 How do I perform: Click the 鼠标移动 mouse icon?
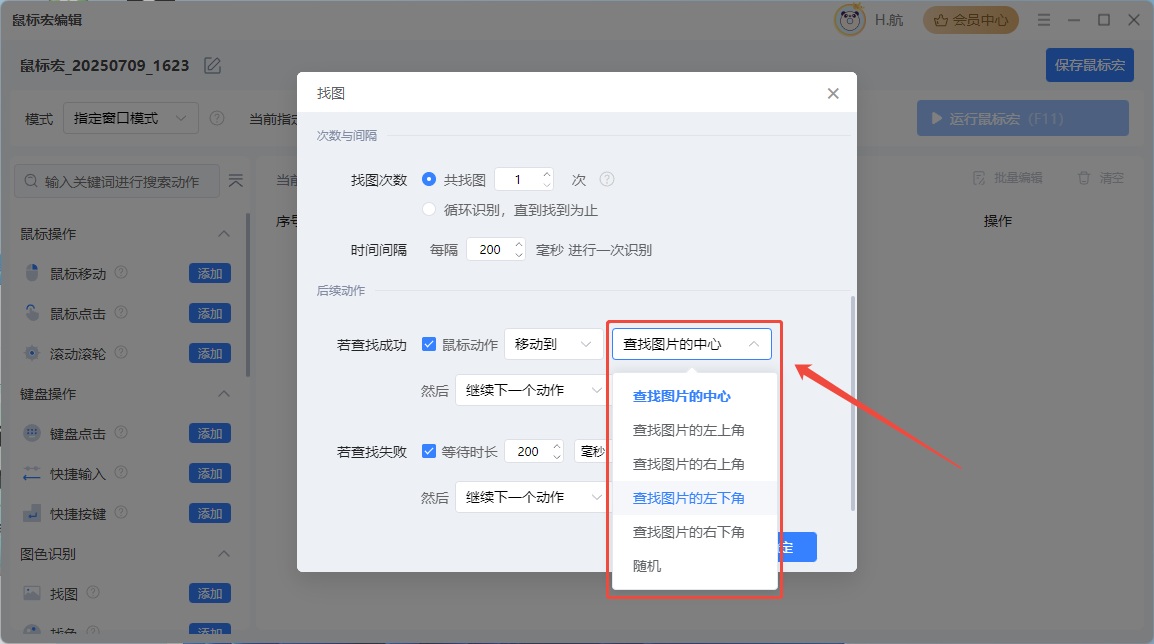tap(32, 273)
